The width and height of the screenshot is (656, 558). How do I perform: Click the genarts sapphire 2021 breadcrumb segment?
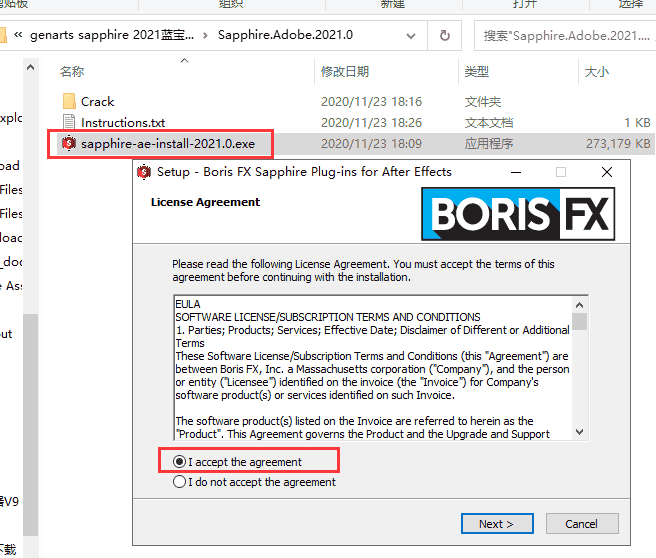tap(112, 35)
